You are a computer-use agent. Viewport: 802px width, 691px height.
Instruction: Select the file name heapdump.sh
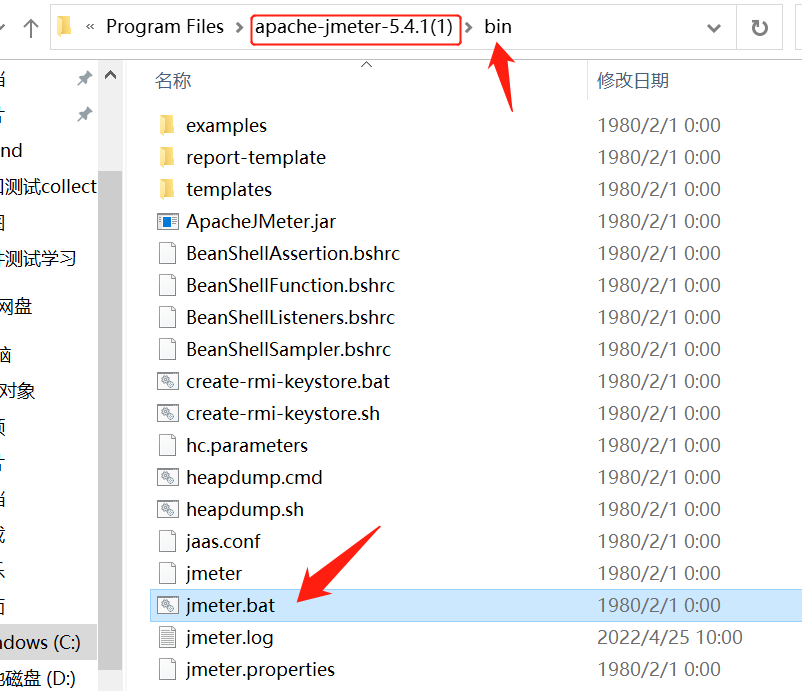click(x=245, y=509)
